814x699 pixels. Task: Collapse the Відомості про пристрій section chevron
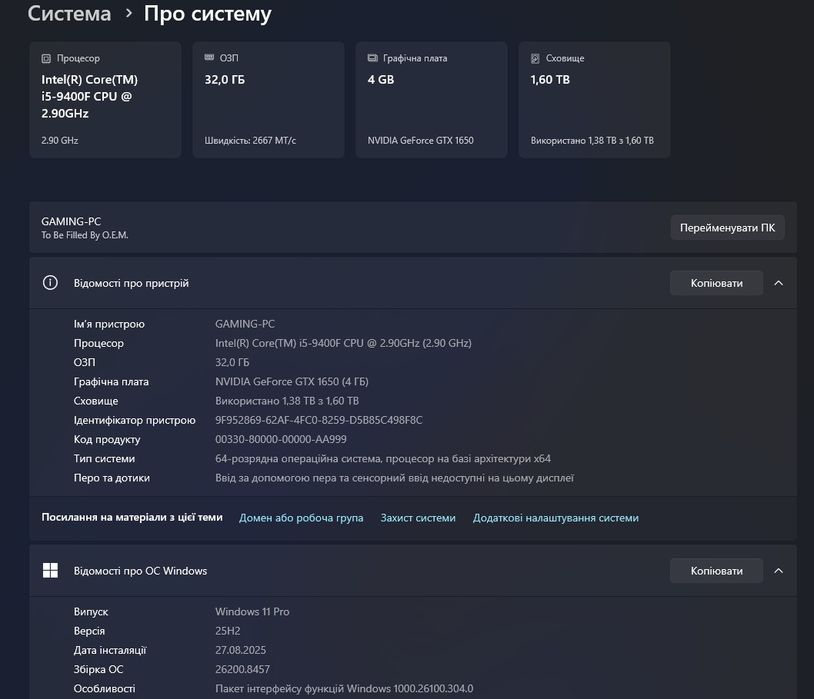[779, 283]
